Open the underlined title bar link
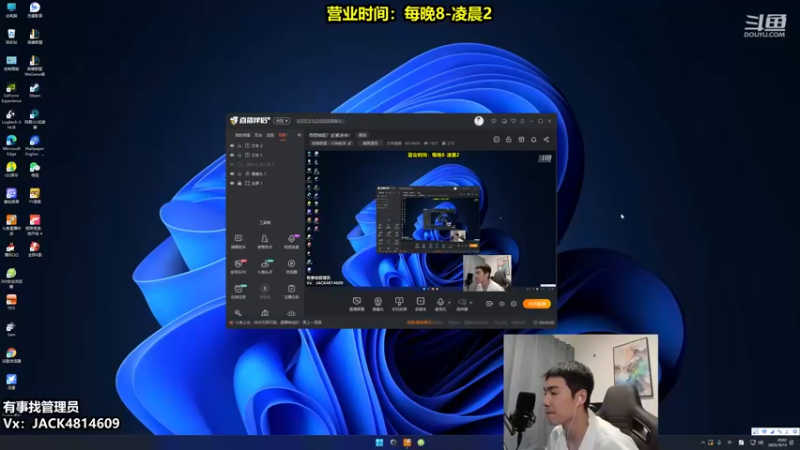Viewport: 800px width, 450px height. pyautogui.click(x=320, y=121)
